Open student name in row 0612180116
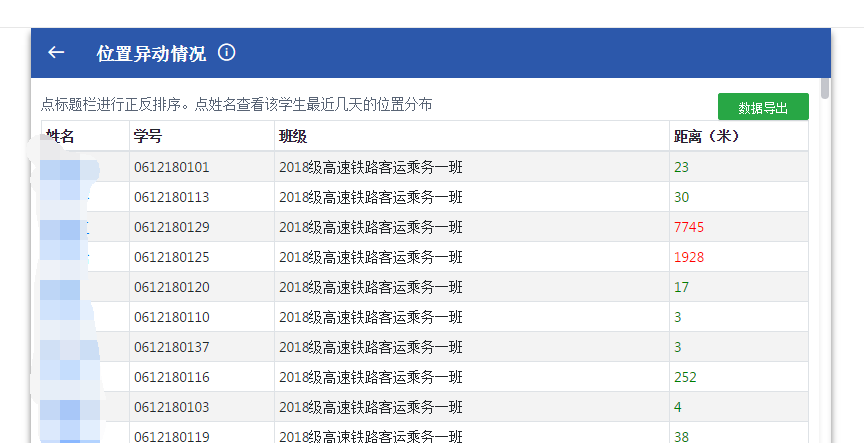 tap(70, 377)
